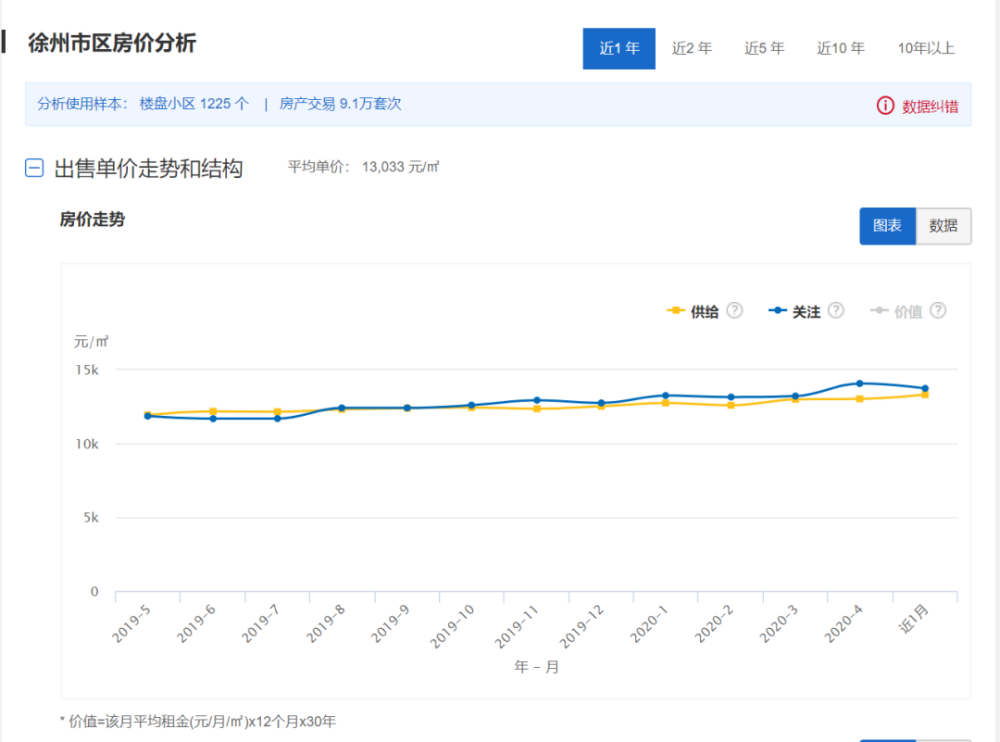Screen dimensions: 1000x742
Task: Click the question mark icon beside 价值 legend
Action: pos(937,311)
